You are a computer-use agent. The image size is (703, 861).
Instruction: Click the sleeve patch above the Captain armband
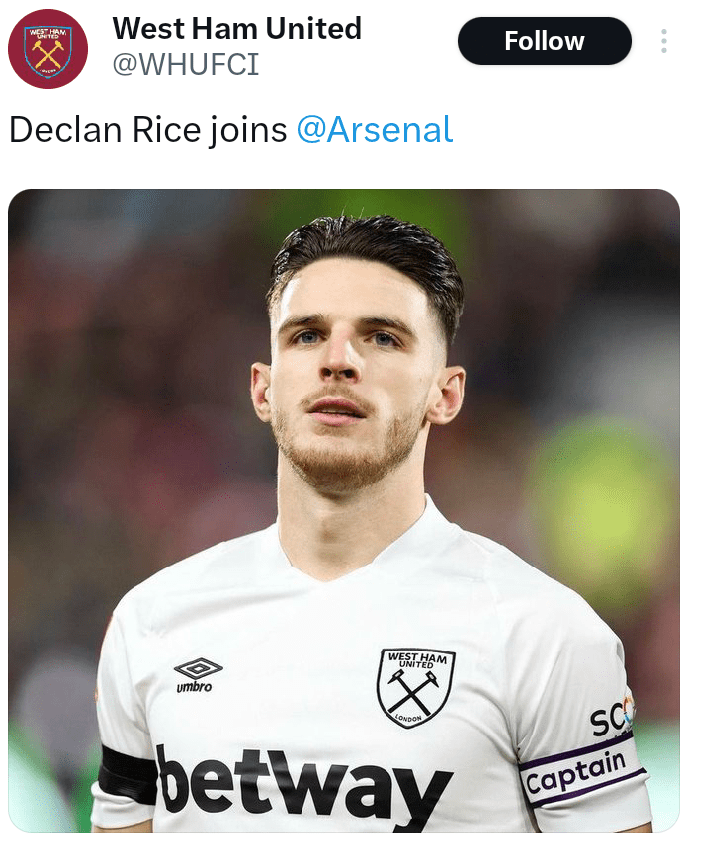613,717
